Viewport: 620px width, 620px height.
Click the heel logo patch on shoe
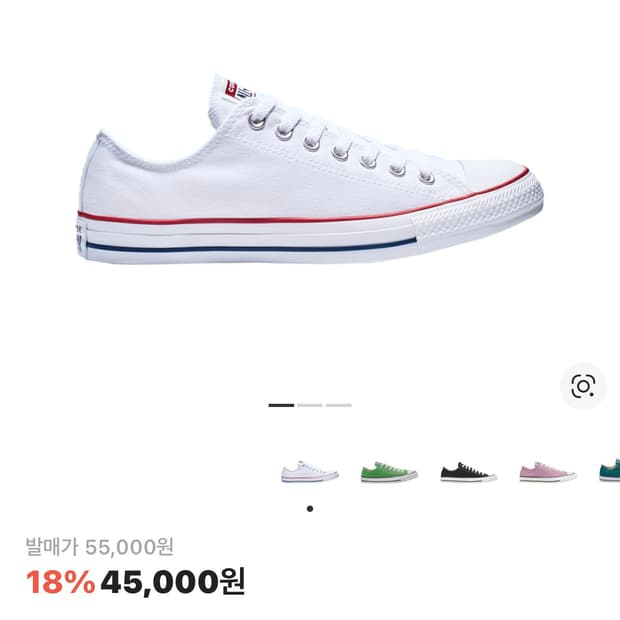[x=80, y=239]
